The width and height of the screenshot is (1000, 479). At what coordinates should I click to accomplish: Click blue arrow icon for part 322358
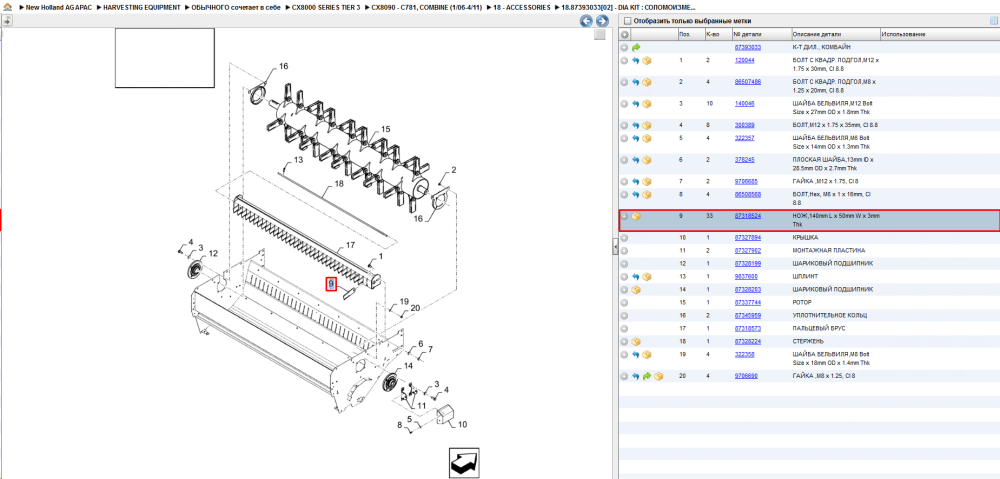(636, 355)
